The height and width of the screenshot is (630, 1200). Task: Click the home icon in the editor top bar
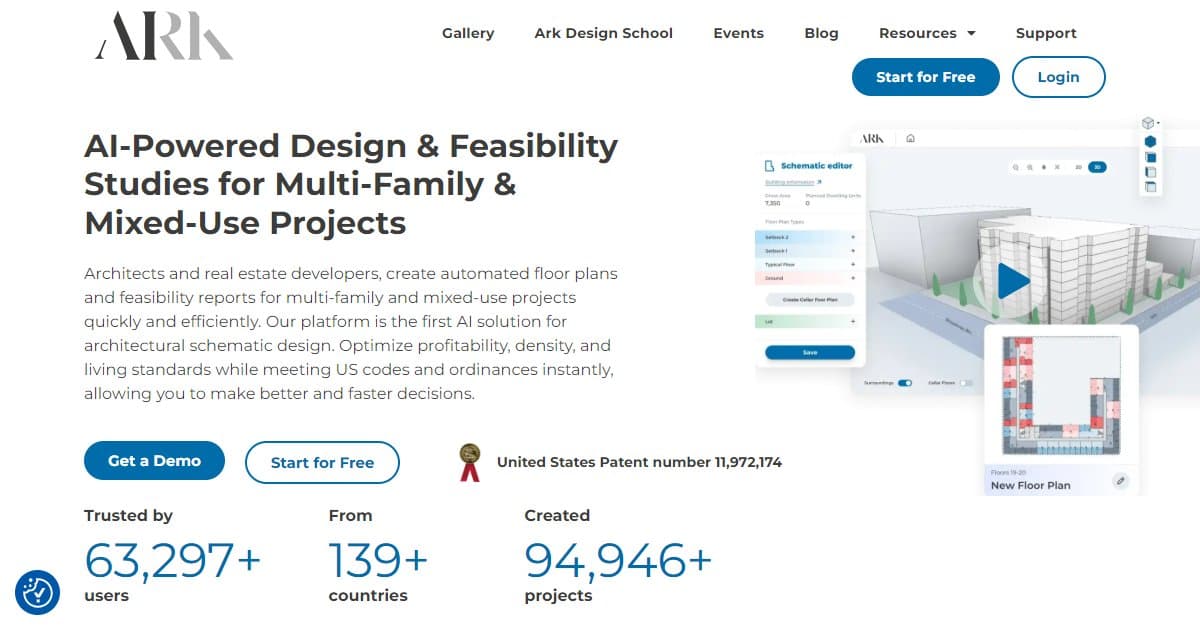pyautogui.click(x=911, y=139)
